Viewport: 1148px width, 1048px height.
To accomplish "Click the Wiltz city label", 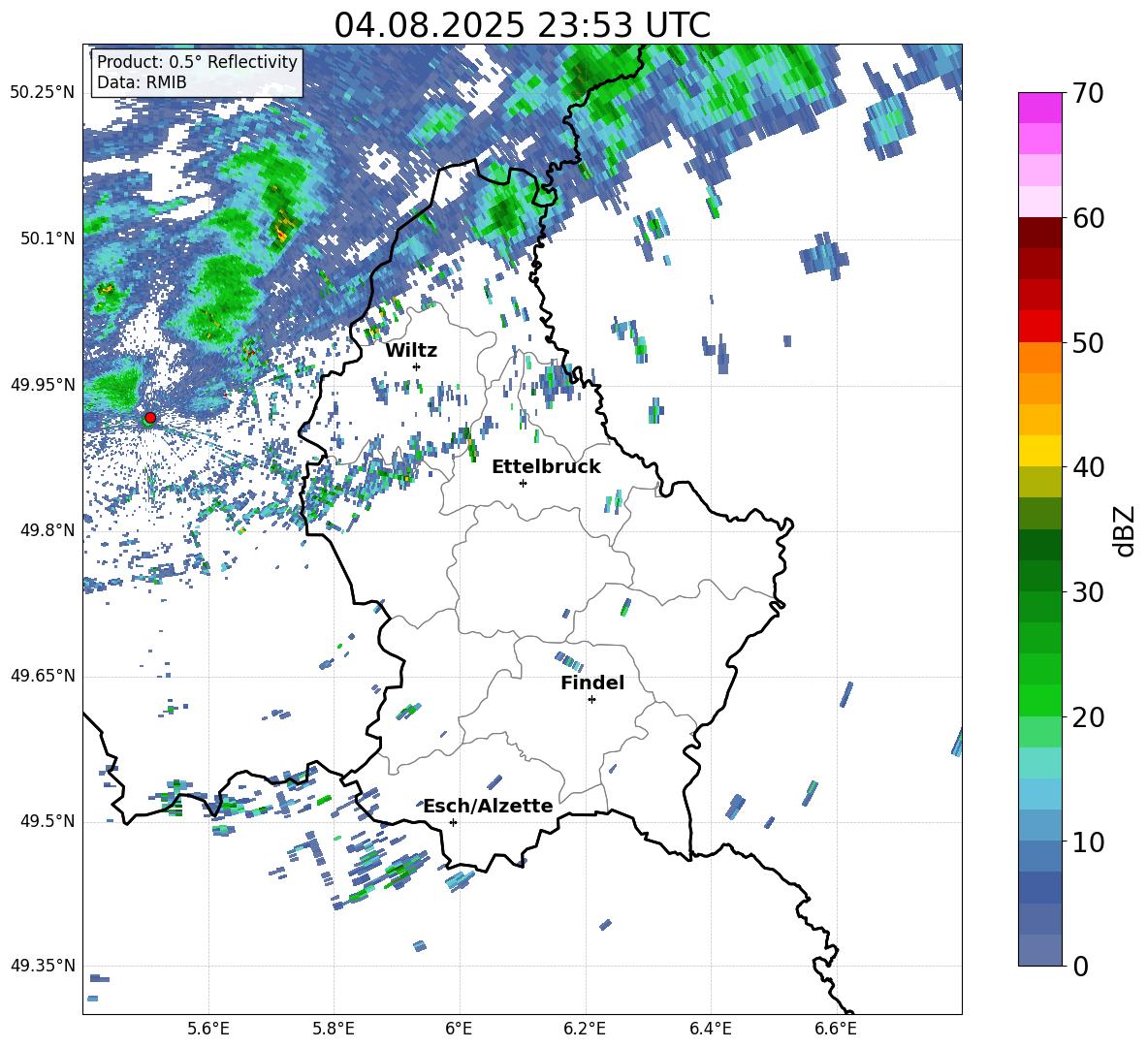I will (411, 351).
